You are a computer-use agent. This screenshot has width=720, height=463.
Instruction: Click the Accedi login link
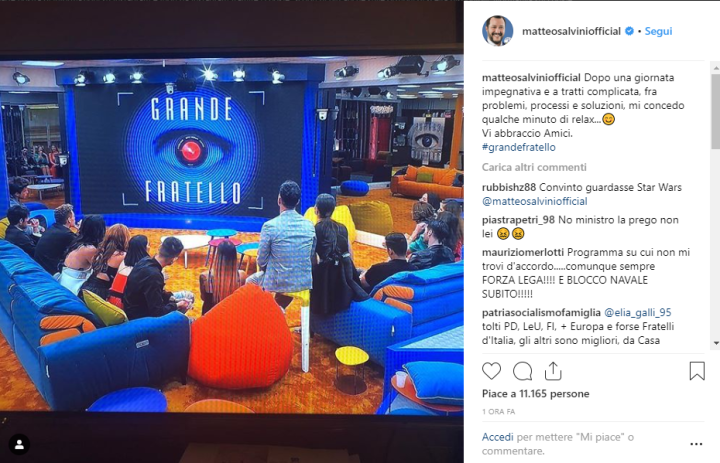498,437
